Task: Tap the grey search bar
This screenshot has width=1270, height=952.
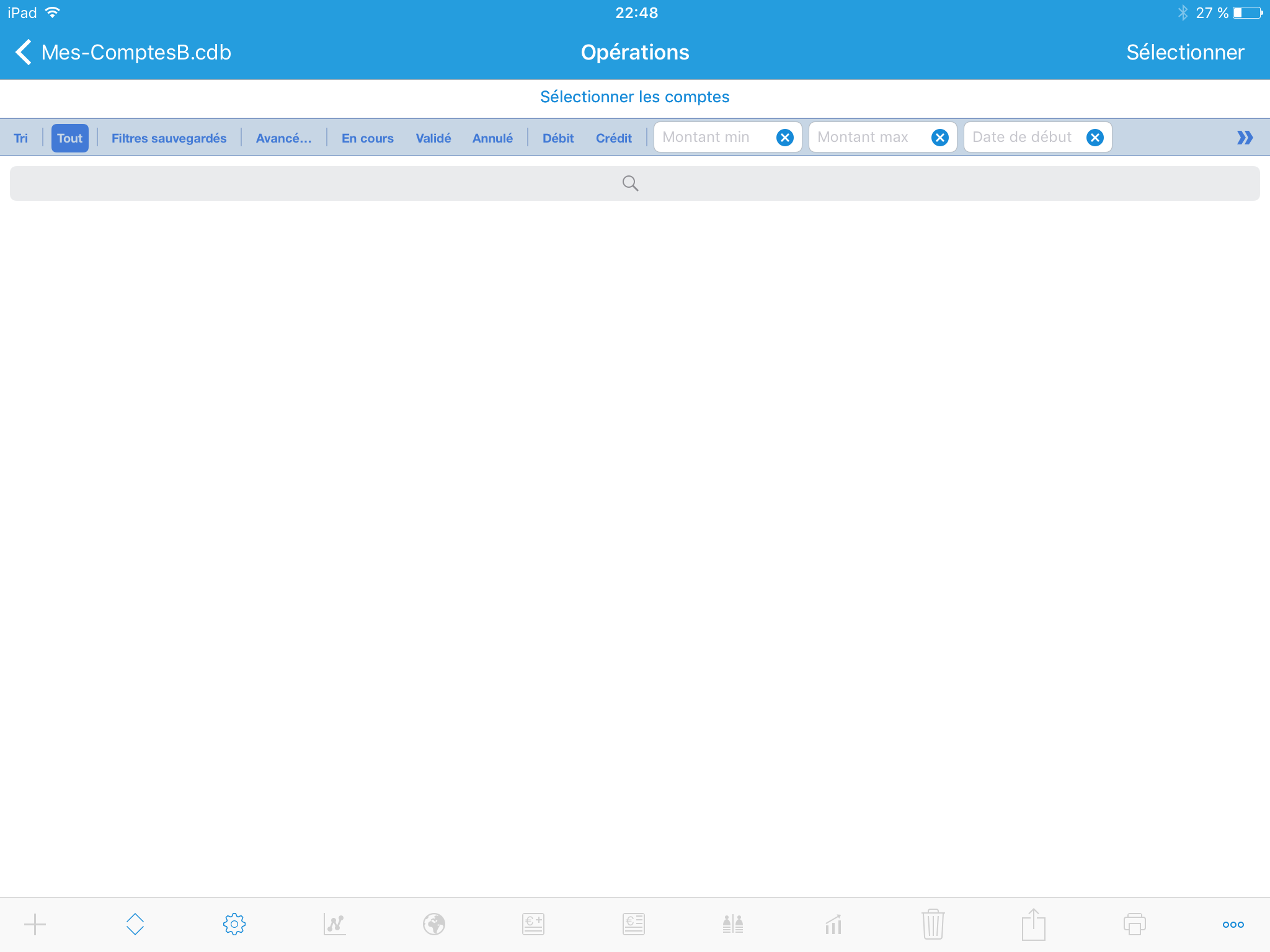Action: point(635,183)
